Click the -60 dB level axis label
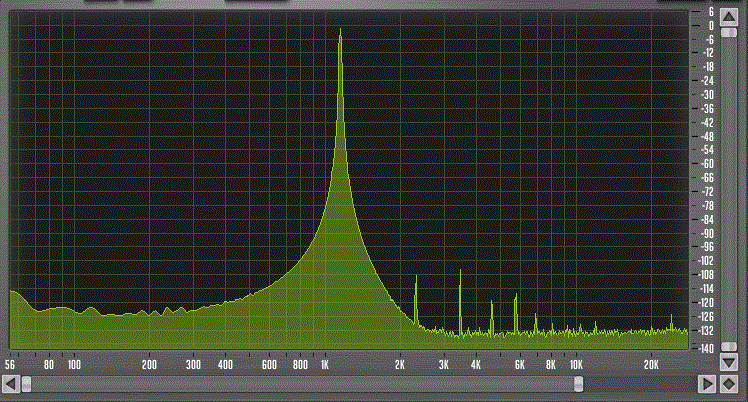 (x=707, y=164)
